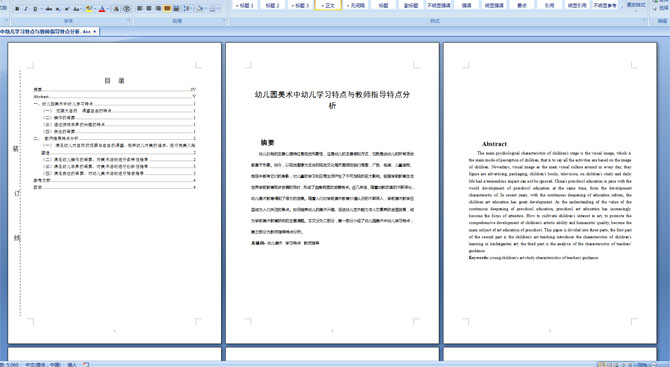This screenshot has width=670, height=367.
Task: Center the paragraph text
Action: [x=149, y=9]
